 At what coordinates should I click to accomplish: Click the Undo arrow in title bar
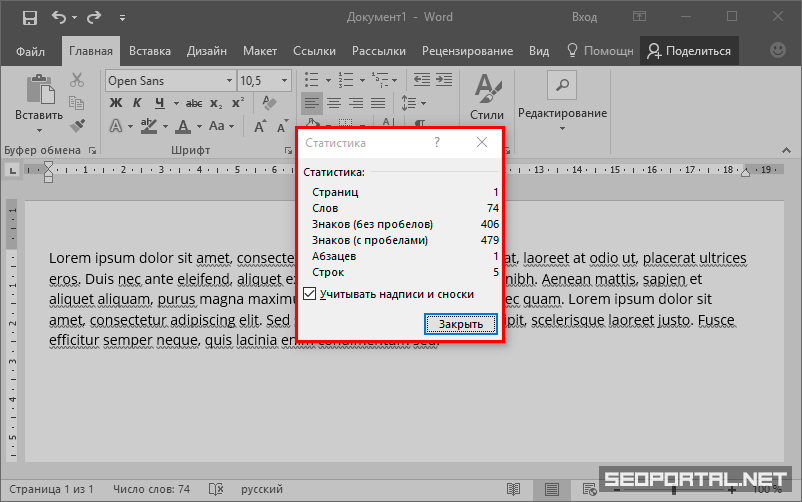(59, 18)
